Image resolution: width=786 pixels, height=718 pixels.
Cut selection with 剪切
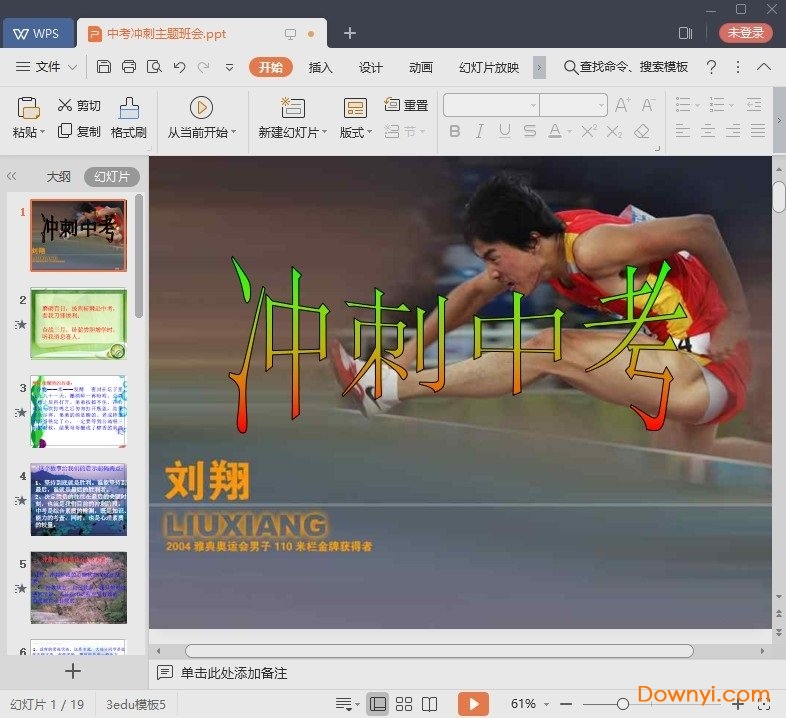point(79,105)
